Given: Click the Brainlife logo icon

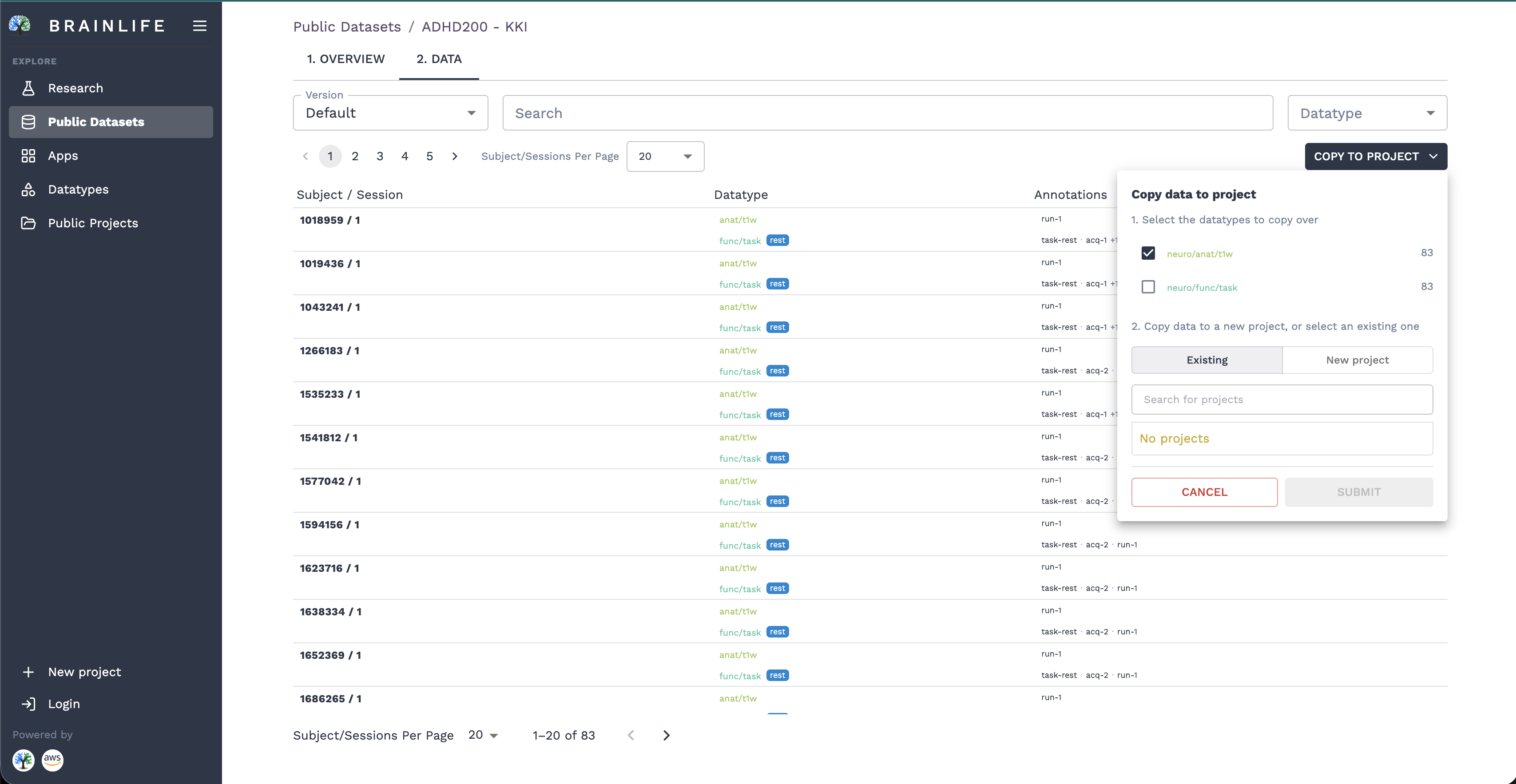Looking at the screenshot, I should click(x=20, y=25).
